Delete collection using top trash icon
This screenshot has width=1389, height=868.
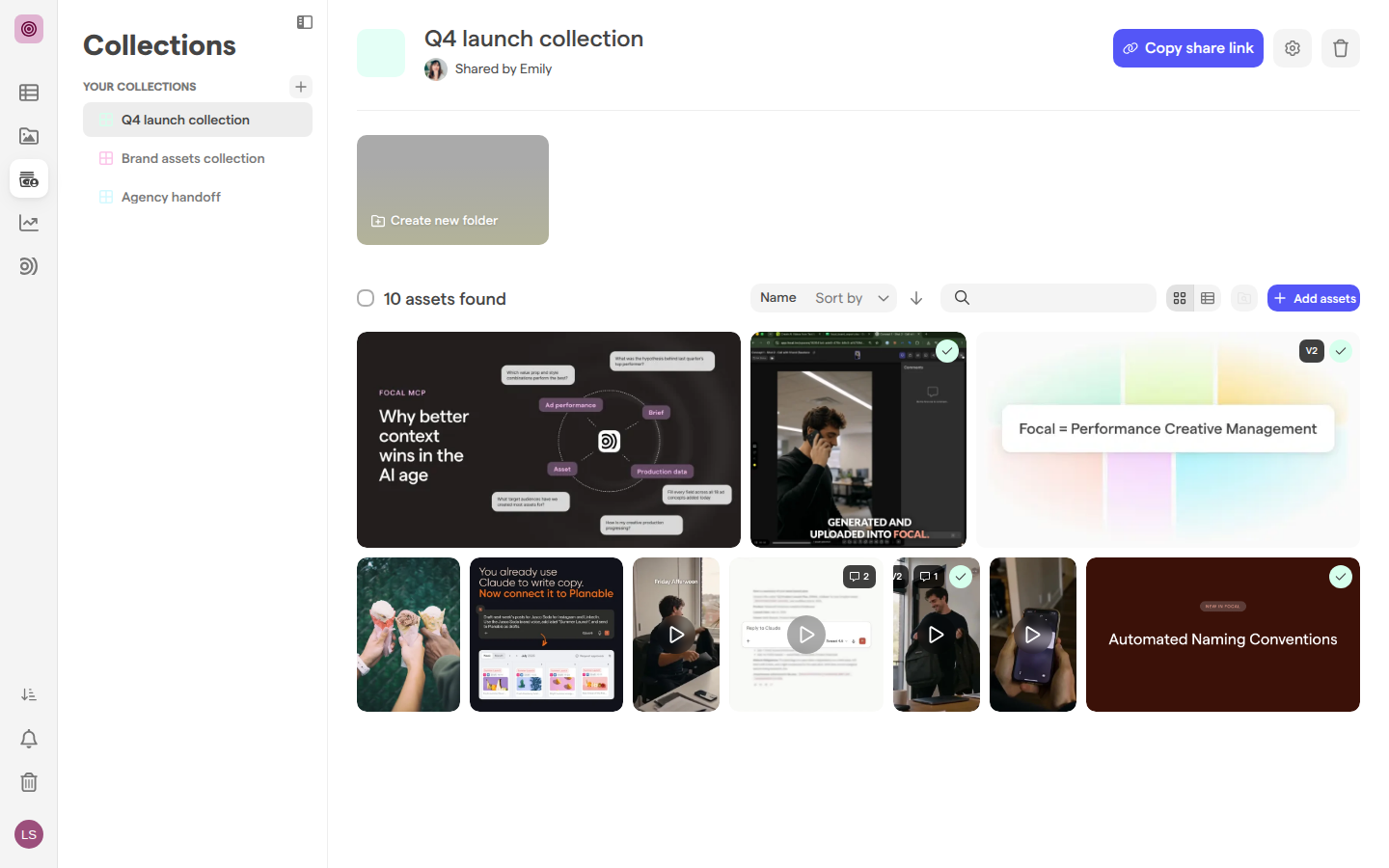[1341, 48]
